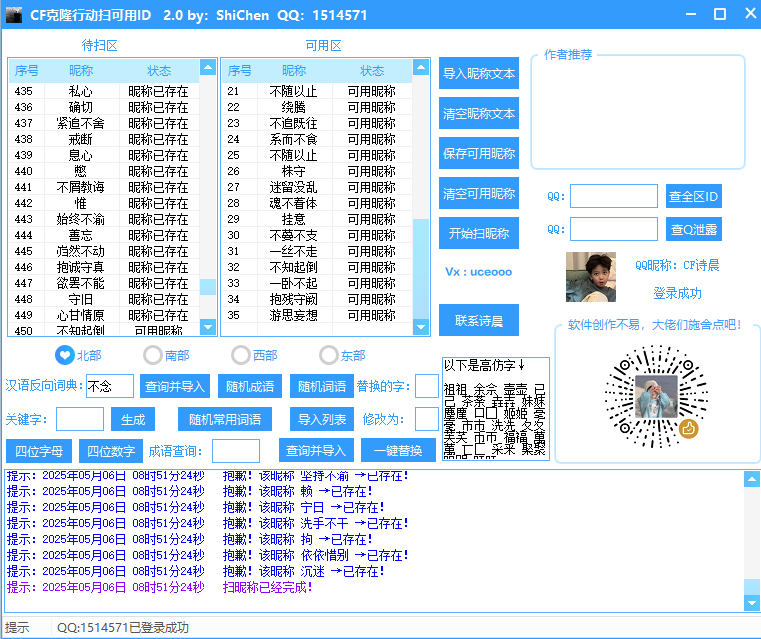761x639 pixels.
Task: Click the 登录成功 status label
Action: pos(677,293)
